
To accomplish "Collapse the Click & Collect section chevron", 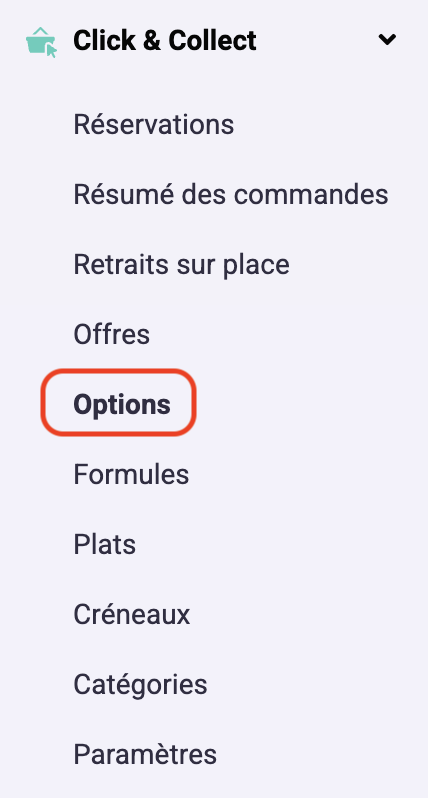I will coord(387,40).
